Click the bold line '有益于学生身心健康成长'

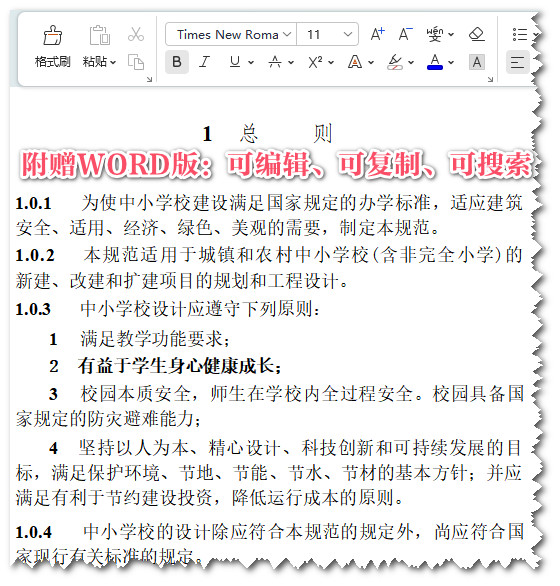(x=176, y=366)
